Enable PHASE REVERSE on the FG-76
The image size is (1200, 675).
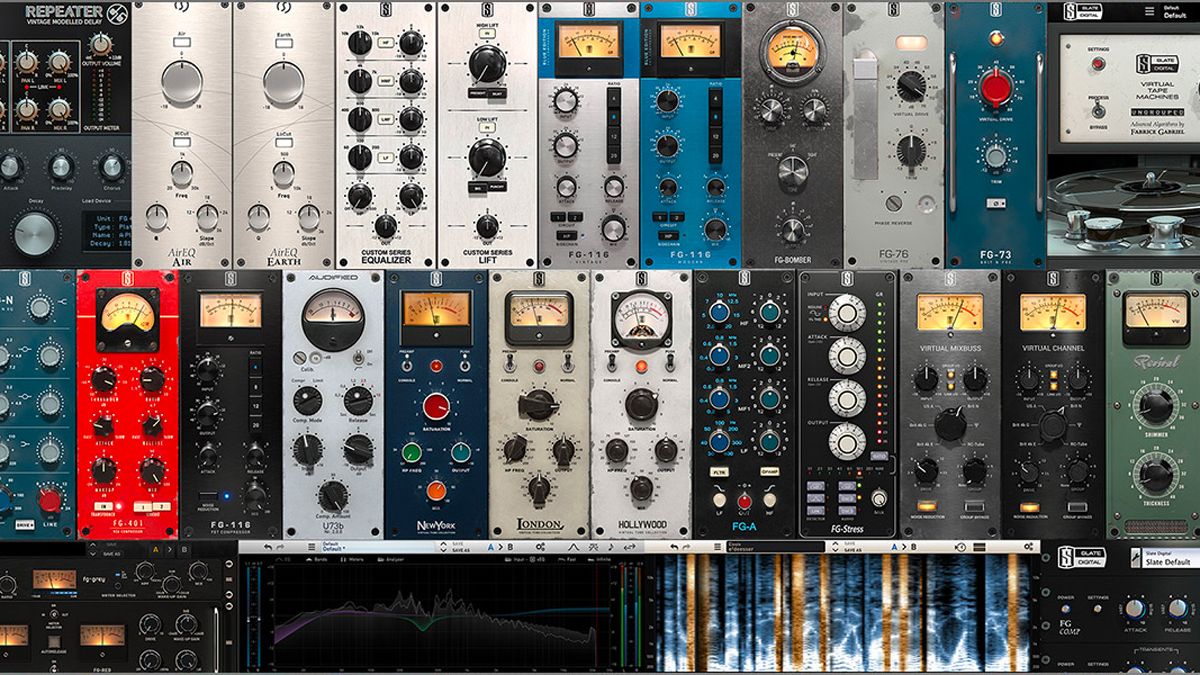pos(894,202)
